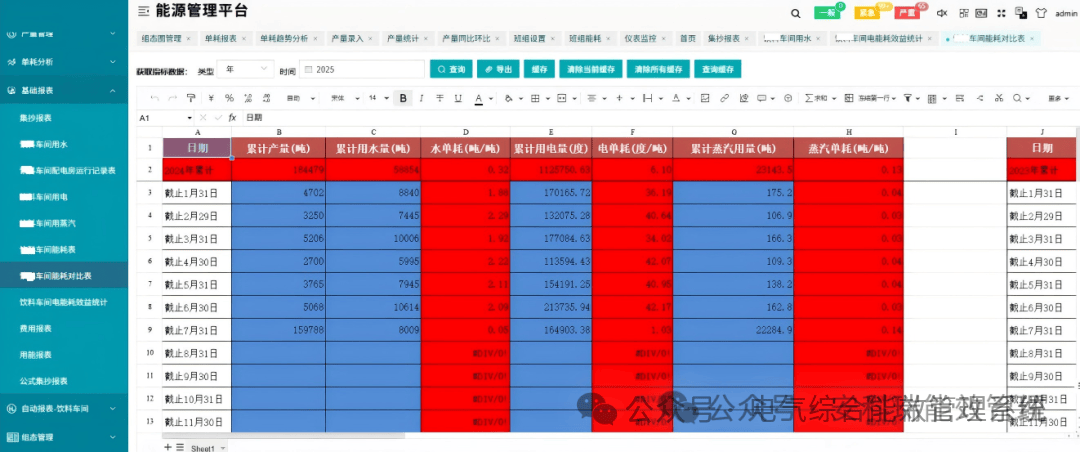This screenshot has width=1080, height=452.
Task: Collapse the 基础报表 sidebar section
Action: 64,90
